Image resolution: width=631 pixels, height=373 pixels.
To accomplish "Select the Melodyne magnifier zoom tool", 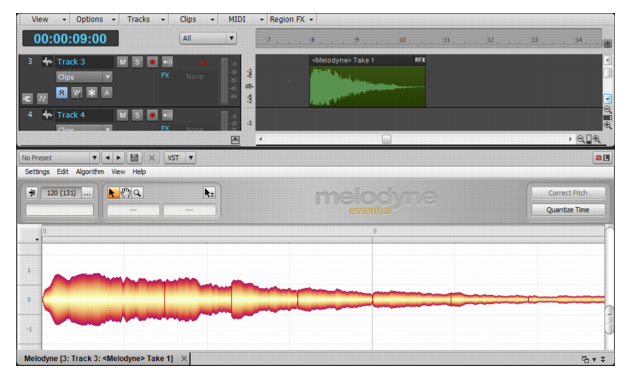I will pyautogui.click(x=137, y=193).
